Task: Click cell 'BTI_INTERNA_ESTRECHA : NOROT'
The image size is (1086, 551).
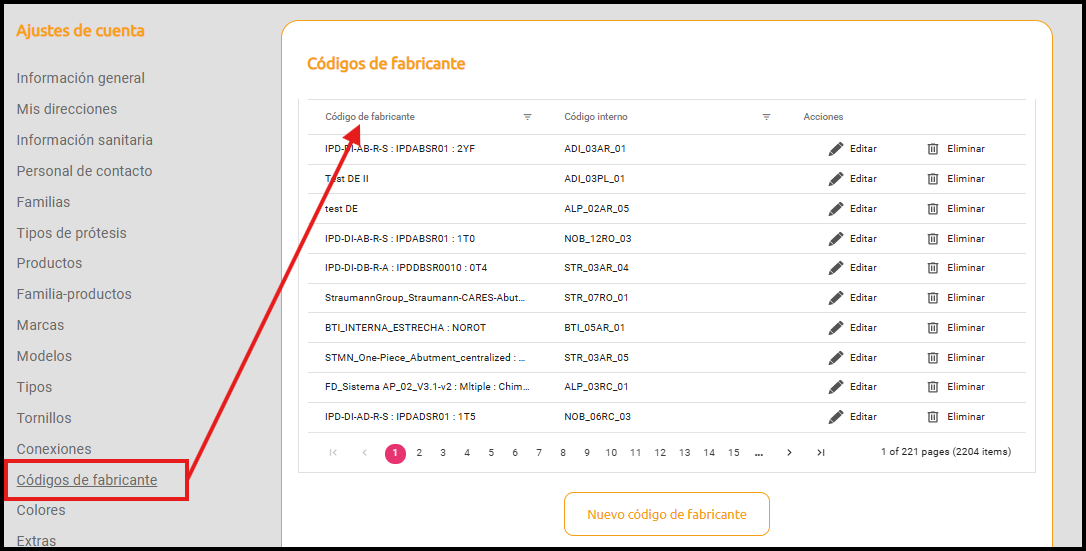Action: coord(405,327)
